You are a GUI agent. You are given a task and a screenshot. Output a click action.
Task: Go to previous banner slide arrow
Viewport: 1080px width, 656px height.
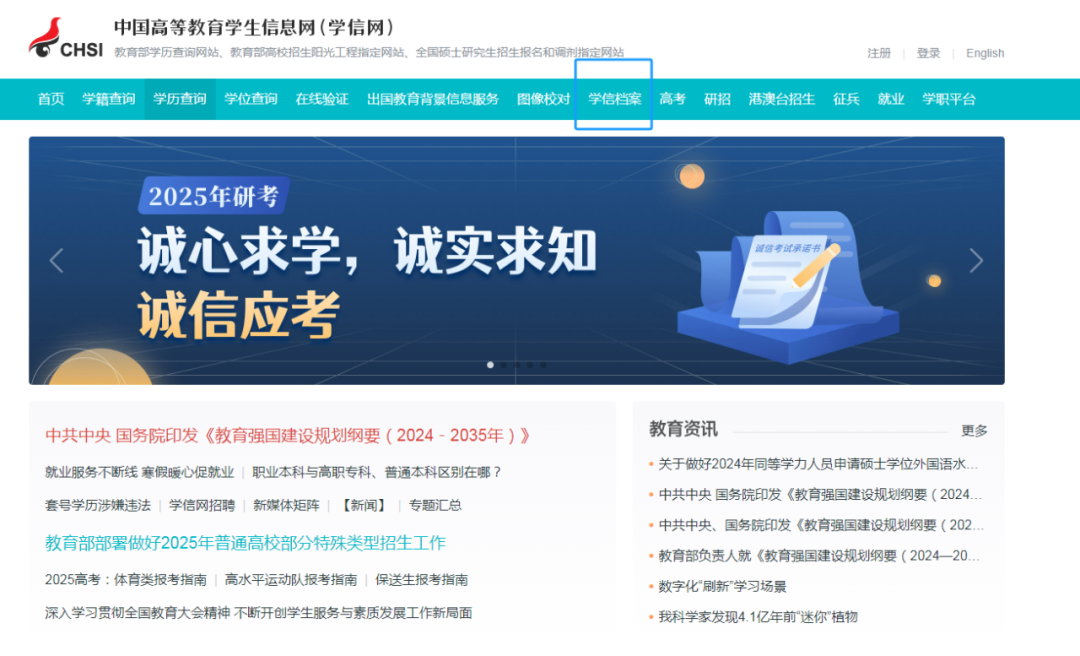point(56,260)
